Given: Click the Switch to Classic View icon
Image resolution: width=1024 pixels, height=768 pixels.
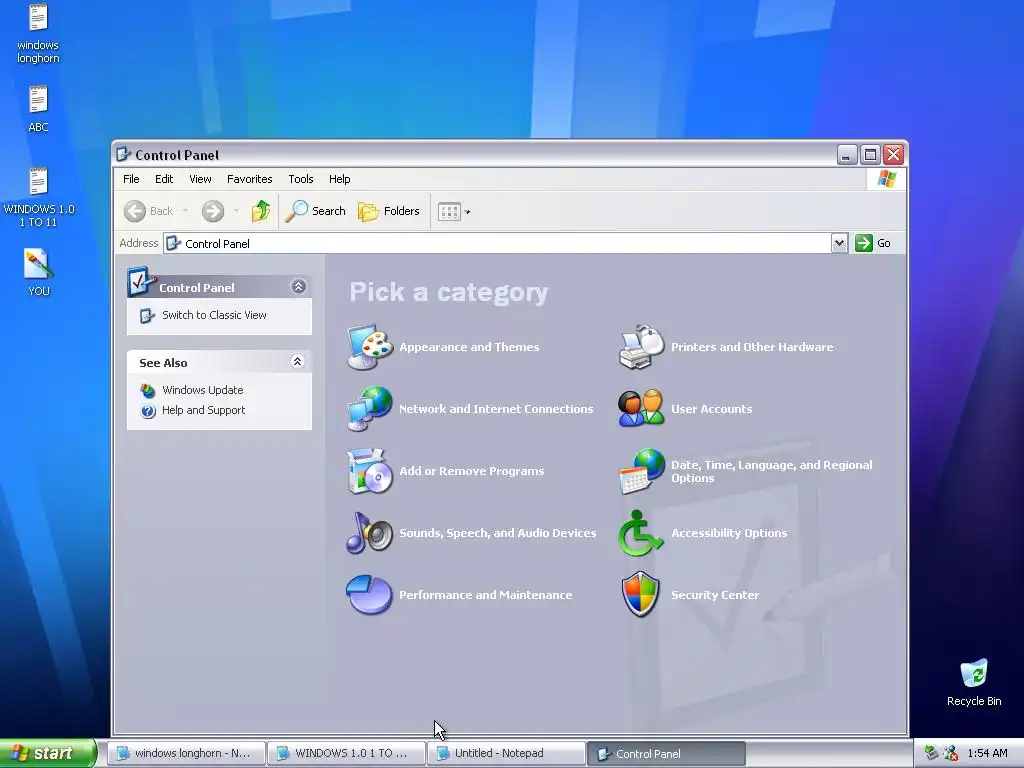Looking at the screenshot, I should [147, 315].
